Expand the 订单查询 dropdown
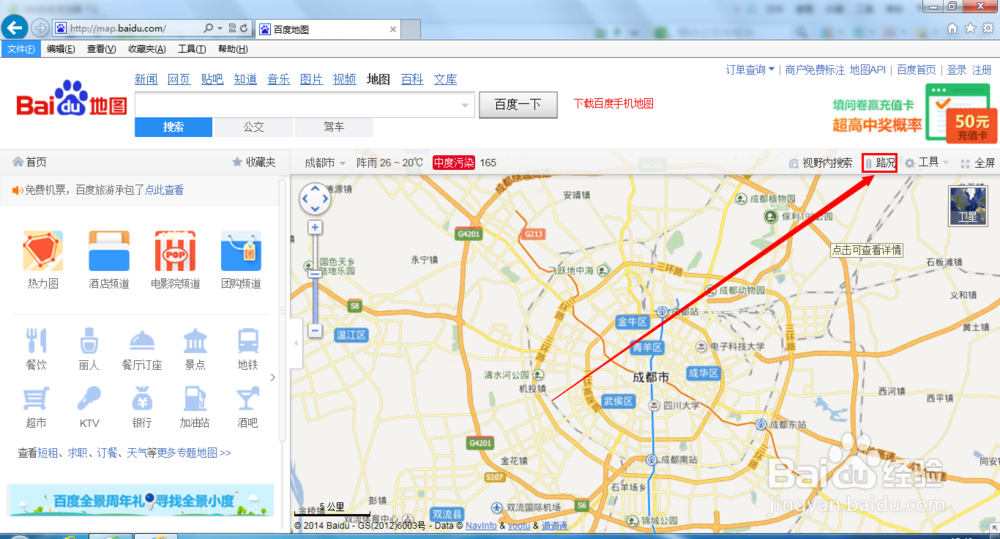1000x539 pixels. [750, 70]
